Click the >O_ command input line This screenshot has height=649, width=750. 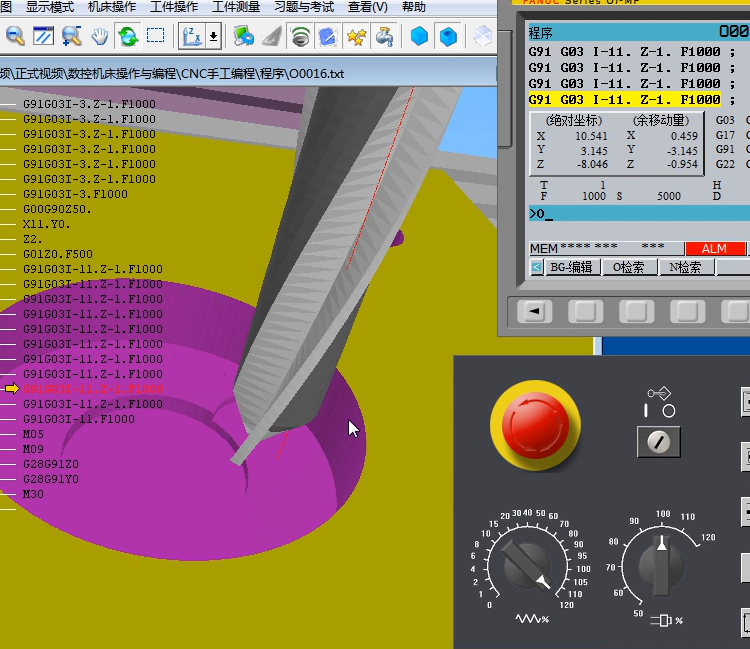point(639,213)
